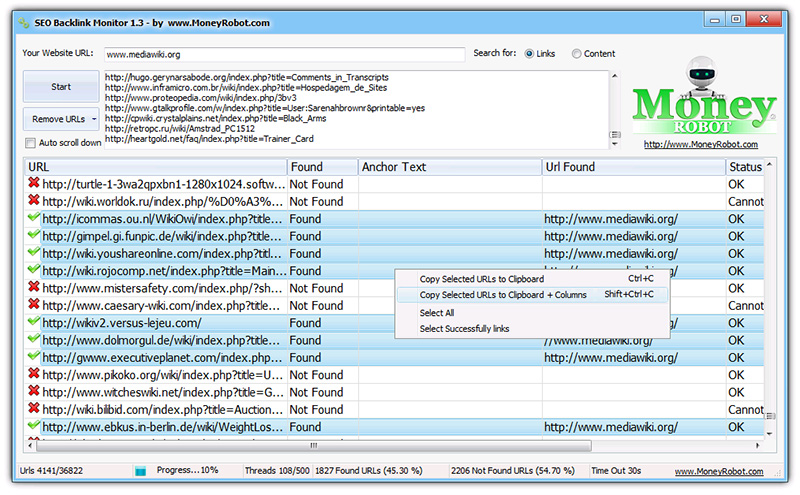Click the URL column header
This screenshot has width=800, height=495.
coord(156,167)
